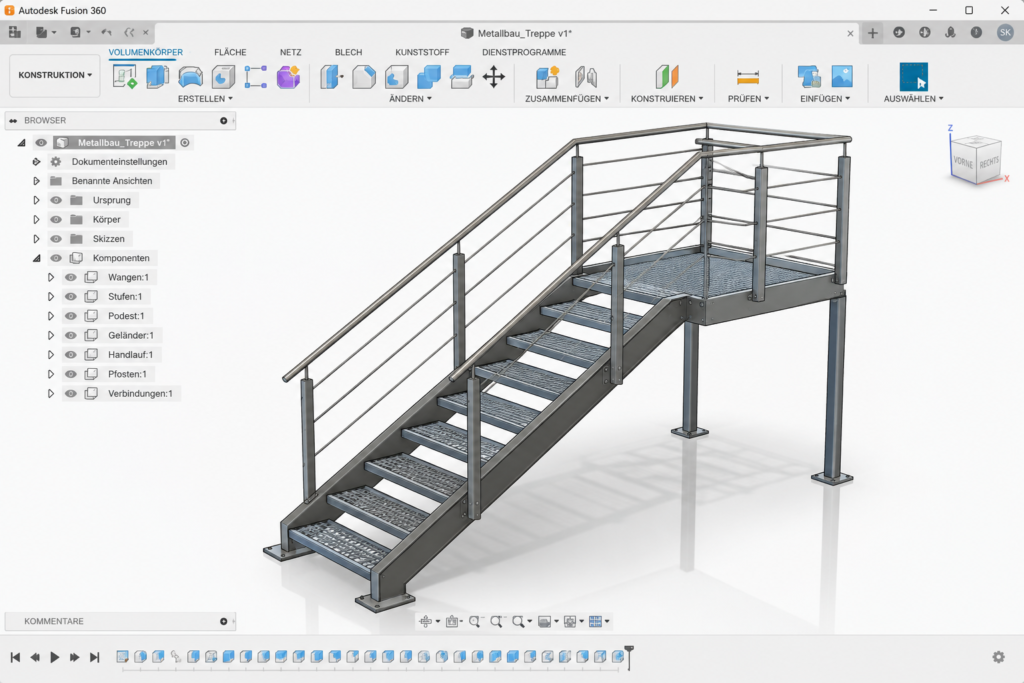Screen dimensions: 1024x683
Task: Click the Extrude tool icon
Action: click(157, 76)
